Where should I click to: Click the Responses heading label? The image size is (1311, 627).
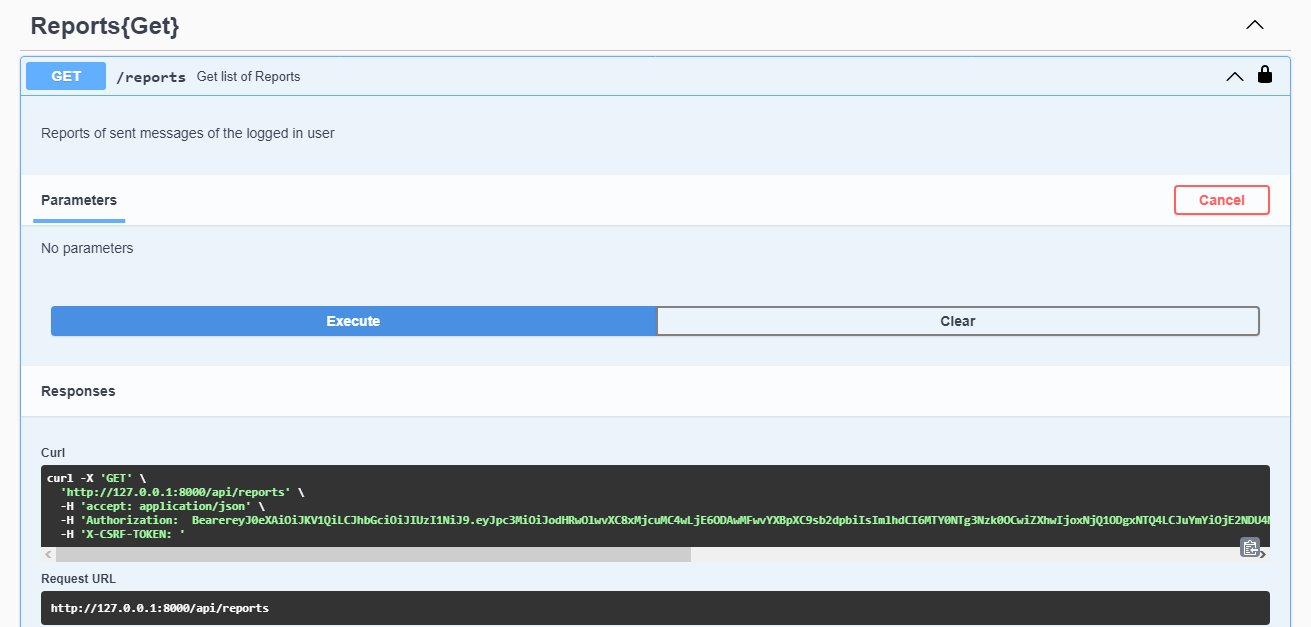point(78,391)
